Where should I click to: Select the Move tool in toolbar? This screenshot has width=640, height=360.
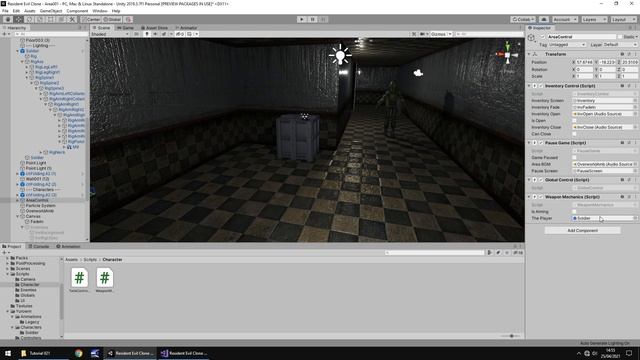pos(19,19)
